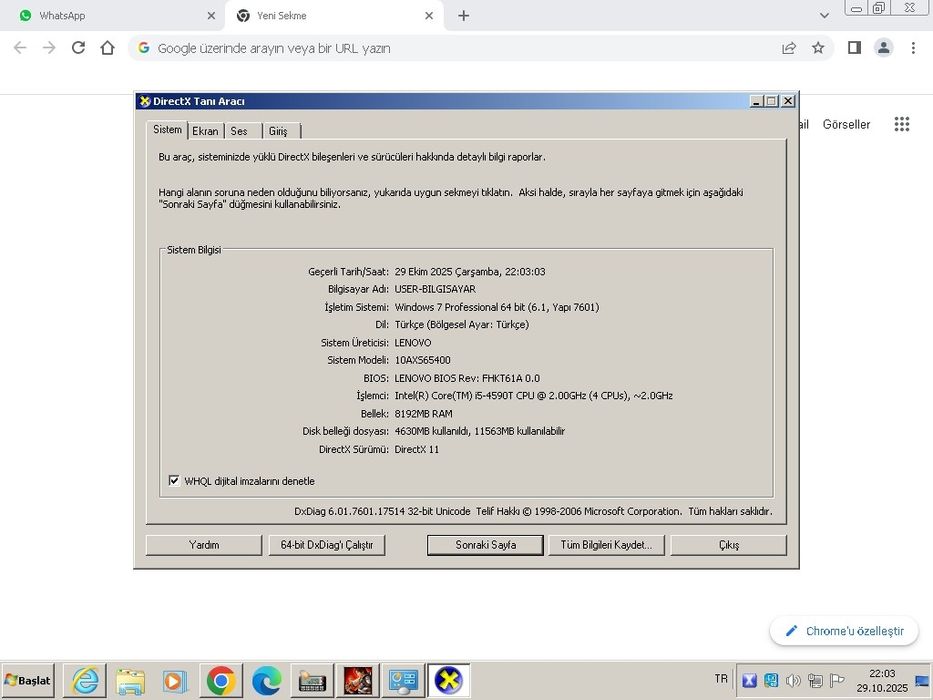This screenshot has height=700, width=933.
Task: Click the show desktop tray button
Action: point(922,680)
